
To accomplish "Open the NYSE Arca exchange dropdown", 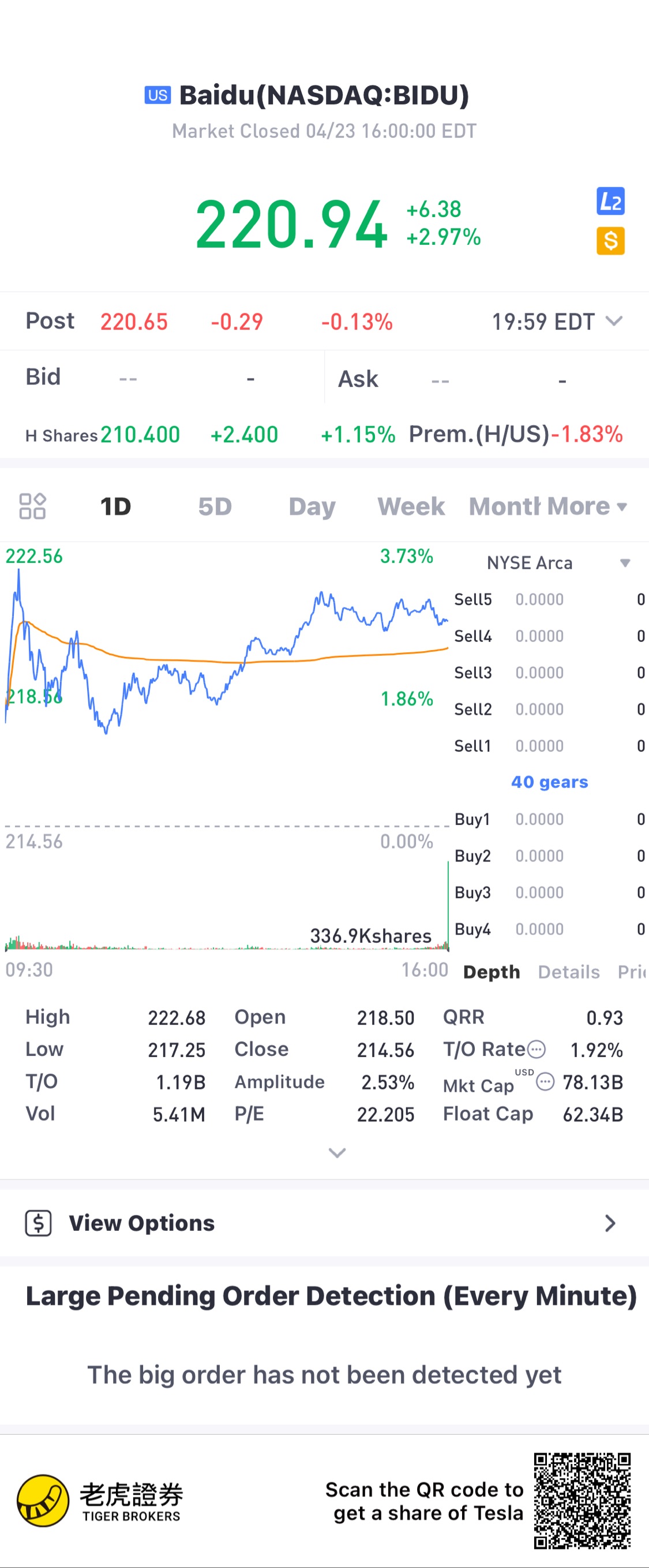I will click(624, 563).
